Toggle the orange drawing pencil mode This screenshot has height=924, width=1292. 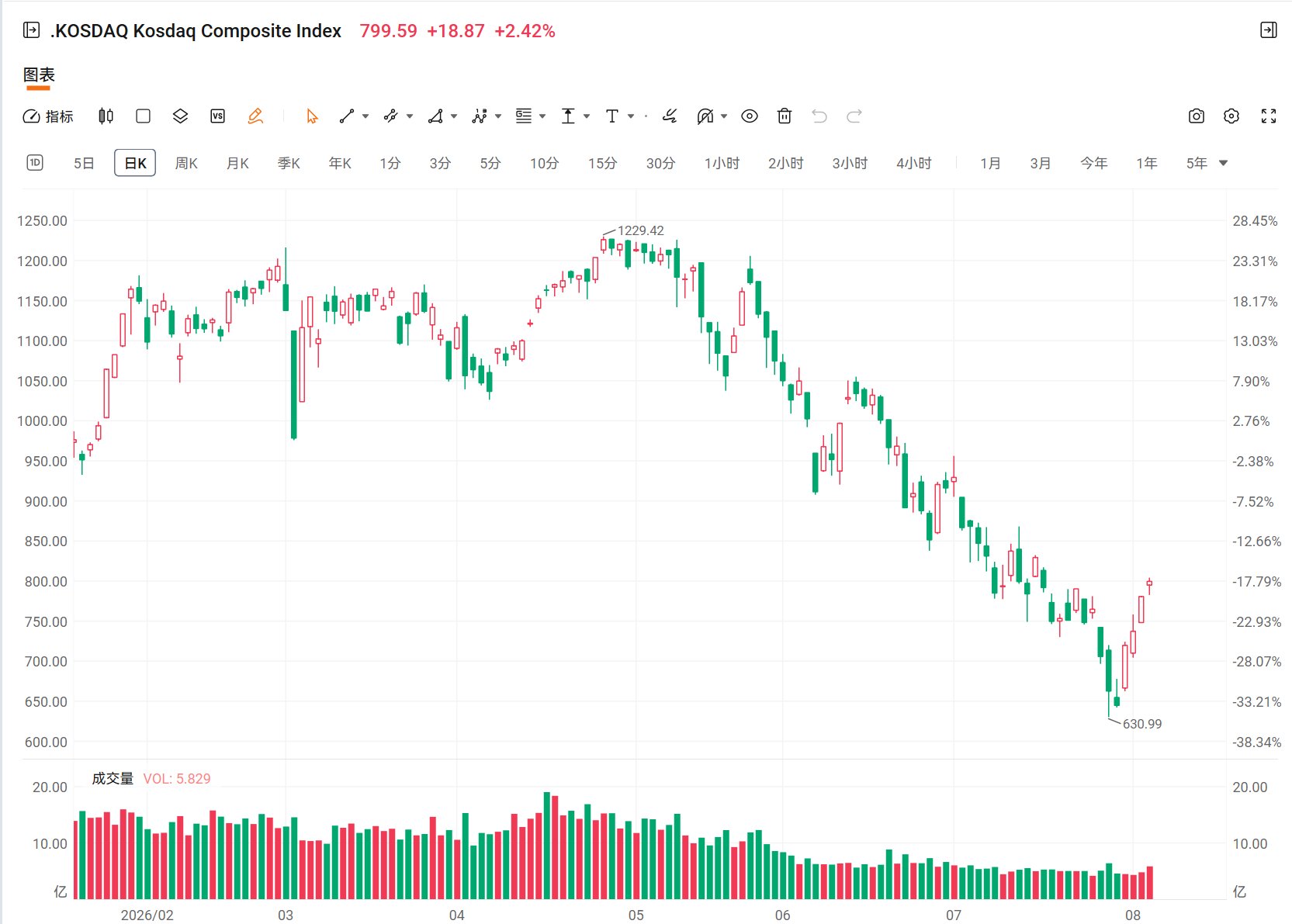click(255, 116)
